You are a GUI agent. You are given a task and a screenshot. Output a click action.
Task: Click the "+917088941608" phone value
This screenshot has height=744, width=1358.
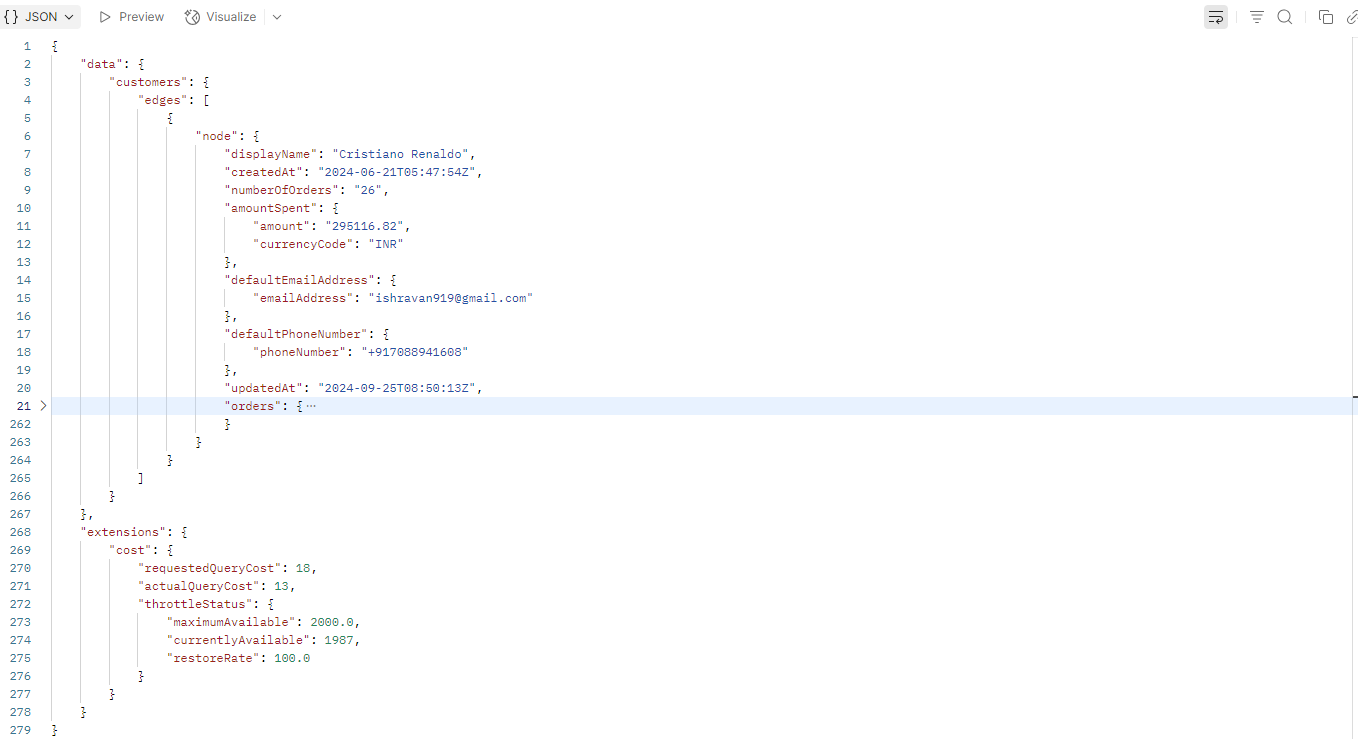(x=414, y=352)
